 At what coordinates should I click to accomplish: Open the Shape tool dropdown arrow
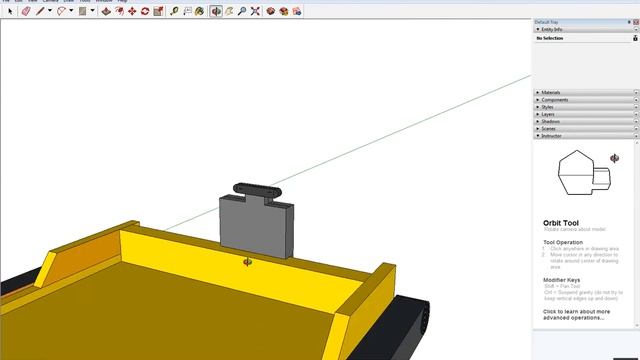(x=92, y=11)
